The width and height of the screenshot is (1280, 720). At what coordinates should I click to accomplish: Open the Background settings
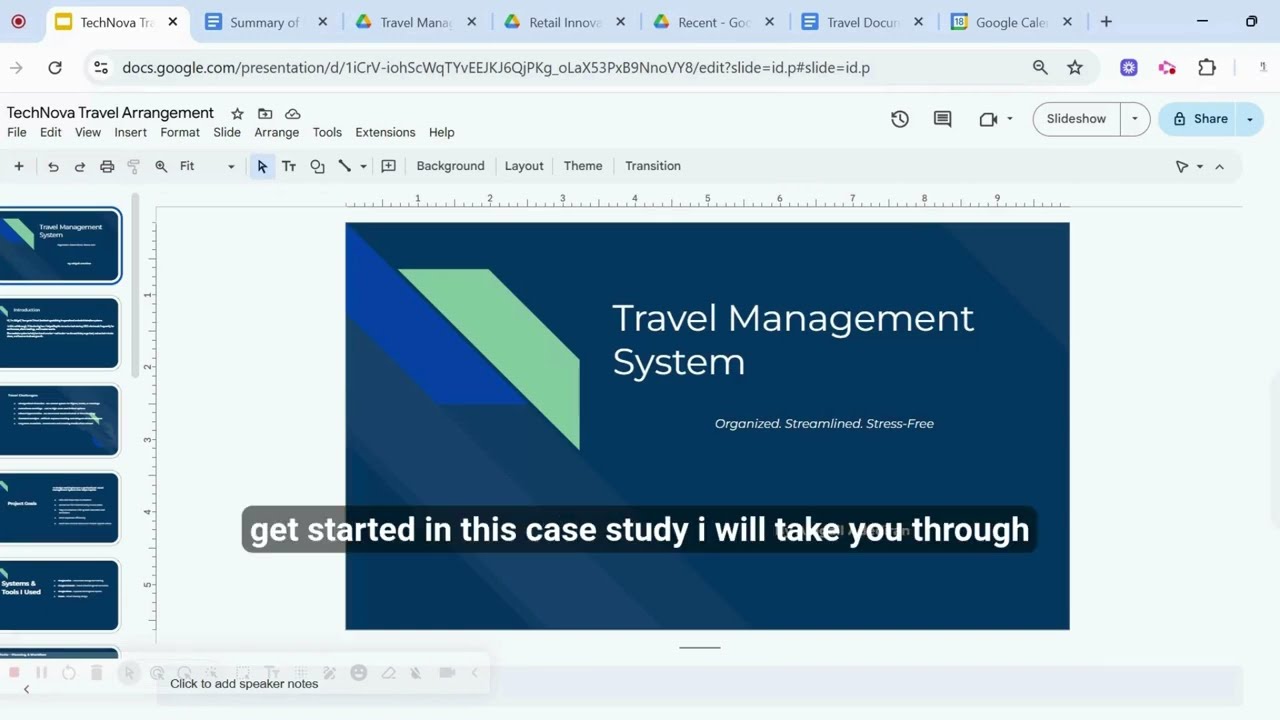pyautogui.click(x=450, y=166)
